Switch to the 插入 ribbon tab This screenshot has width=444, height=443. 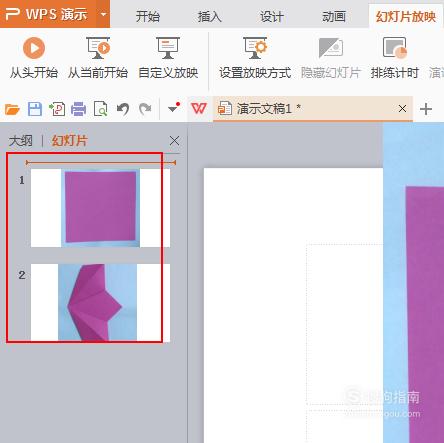210,16
